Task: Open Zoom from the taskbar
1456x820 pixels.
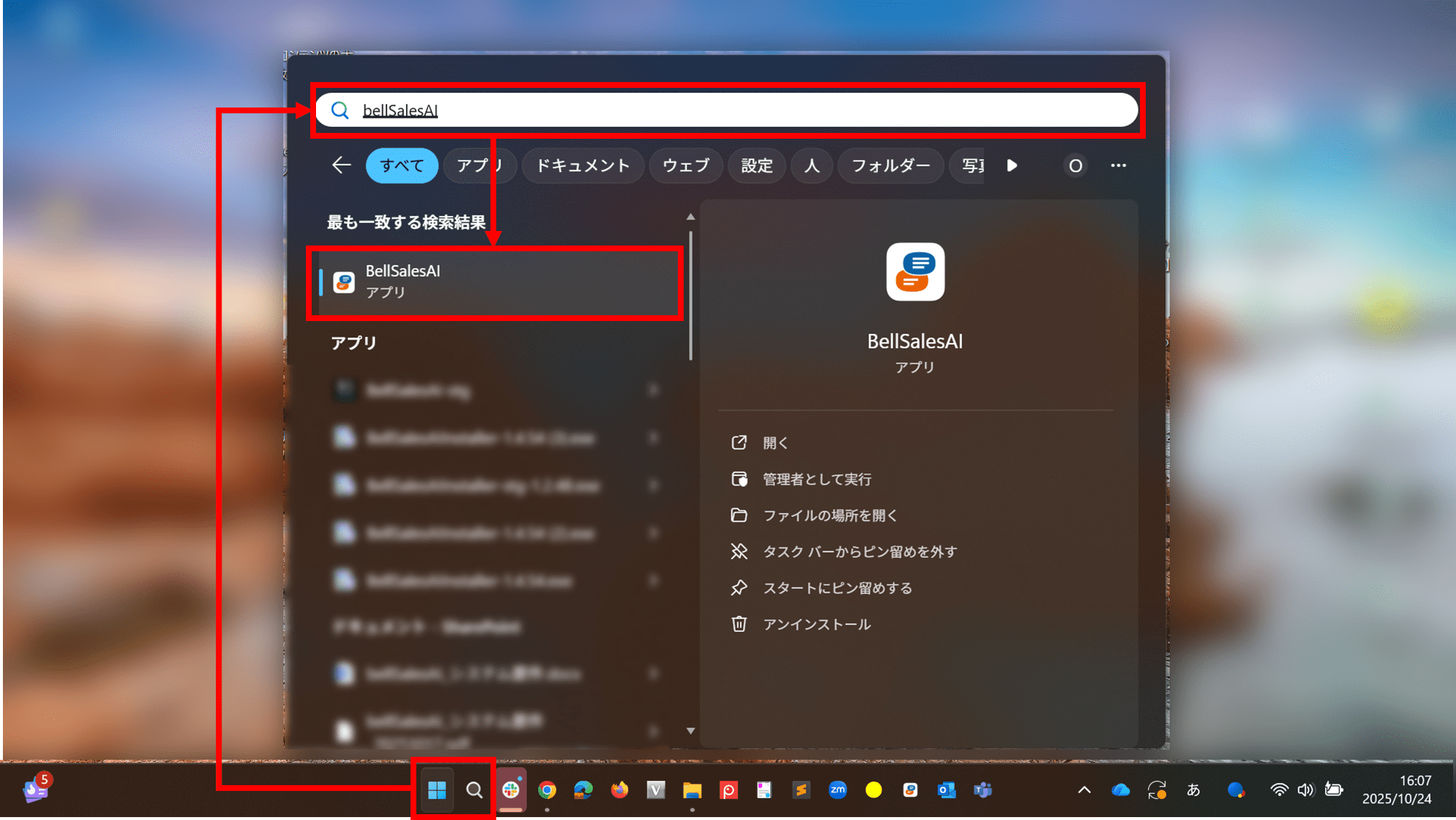Action: point(838,789)
